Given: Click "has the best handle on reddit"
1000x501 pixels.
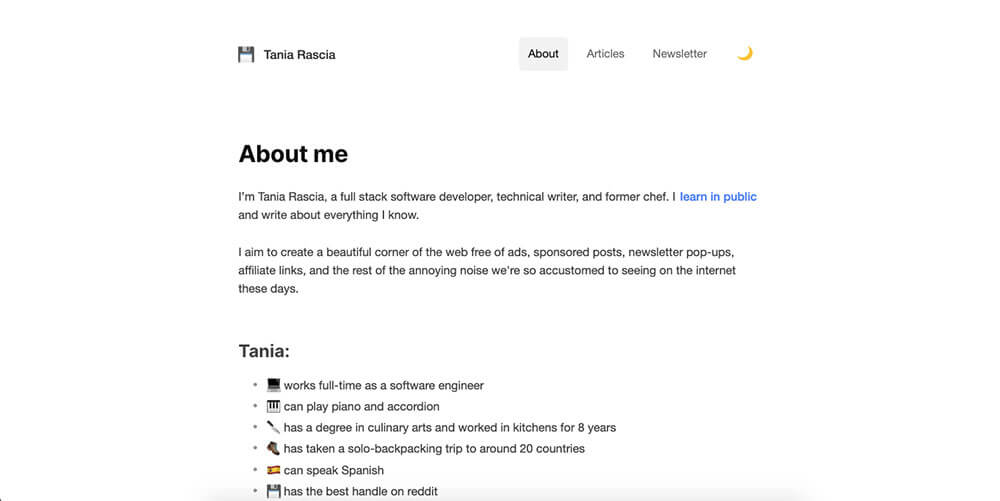Looking at the screenshot, I should 361,491.
